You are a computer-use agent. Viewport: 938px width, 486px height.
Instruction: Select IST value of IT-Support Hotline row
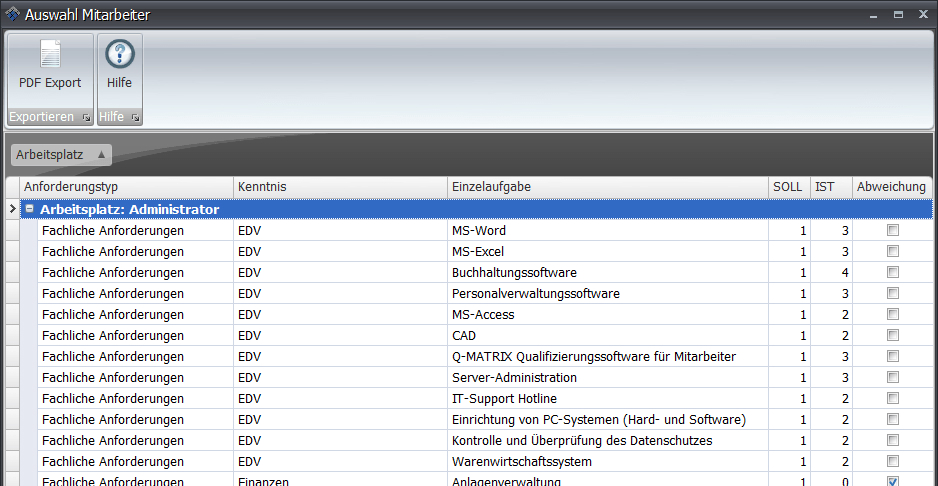[x=830, y=399]
